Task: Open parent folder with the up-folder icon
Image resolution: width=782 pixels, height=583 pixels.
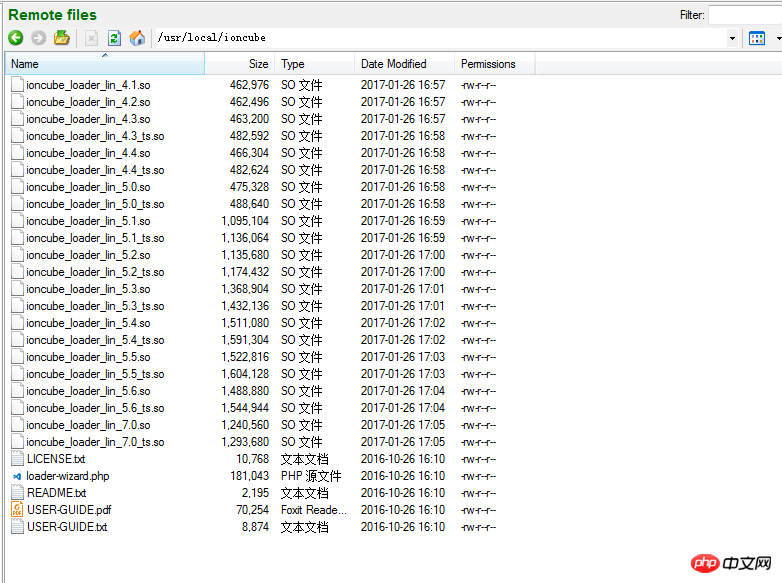Action: point(62,37)
